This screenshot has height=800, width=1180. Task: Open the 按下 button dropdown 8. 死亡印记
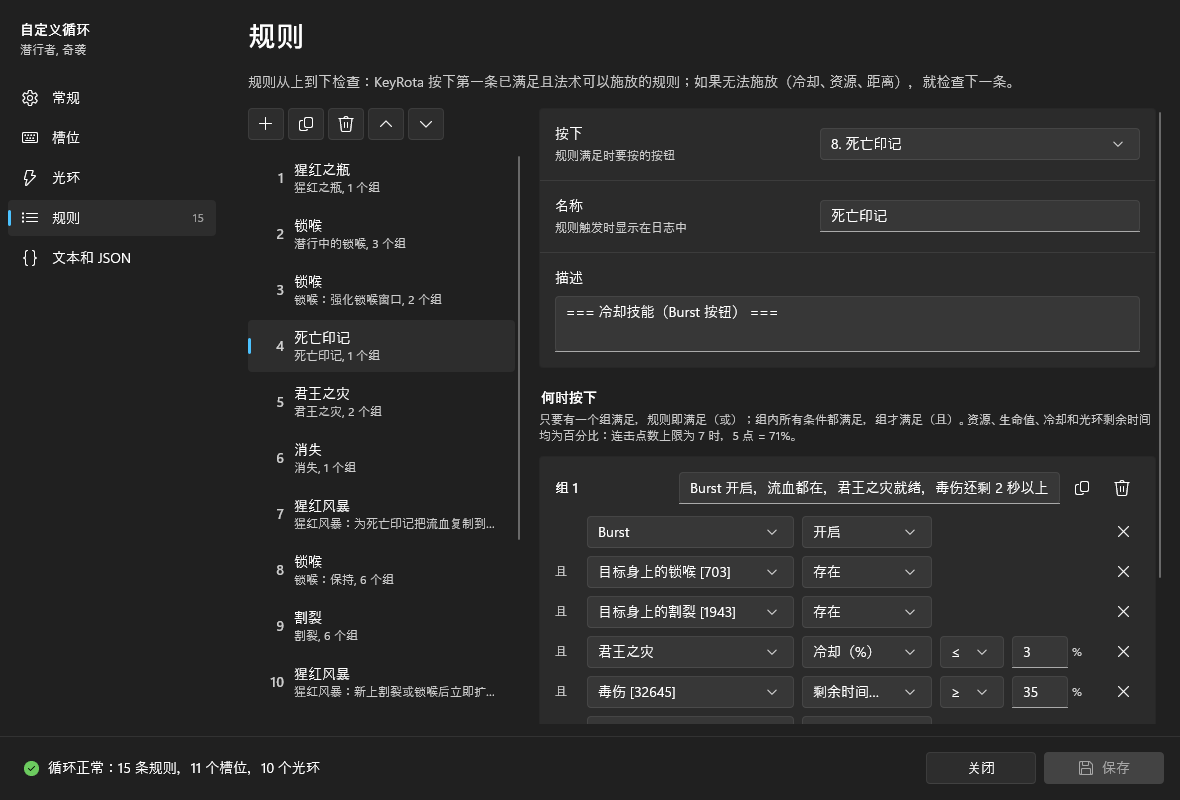coord(979,144)
